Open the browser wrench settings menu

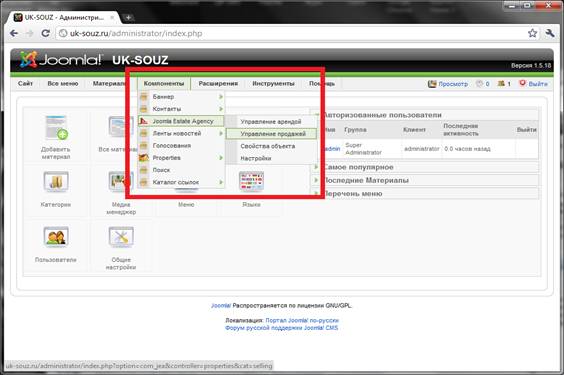550,33
